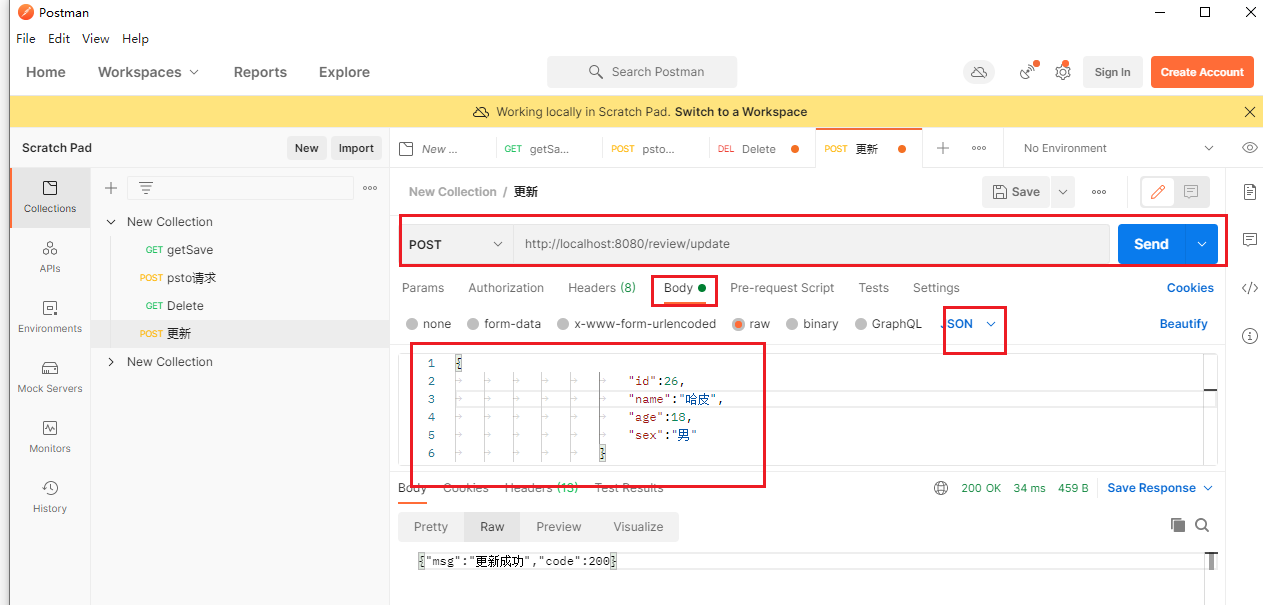This screenshot has height=605, width=1263.
Task: Switch to the Pre-request Script tab
Action: point(782,288)
